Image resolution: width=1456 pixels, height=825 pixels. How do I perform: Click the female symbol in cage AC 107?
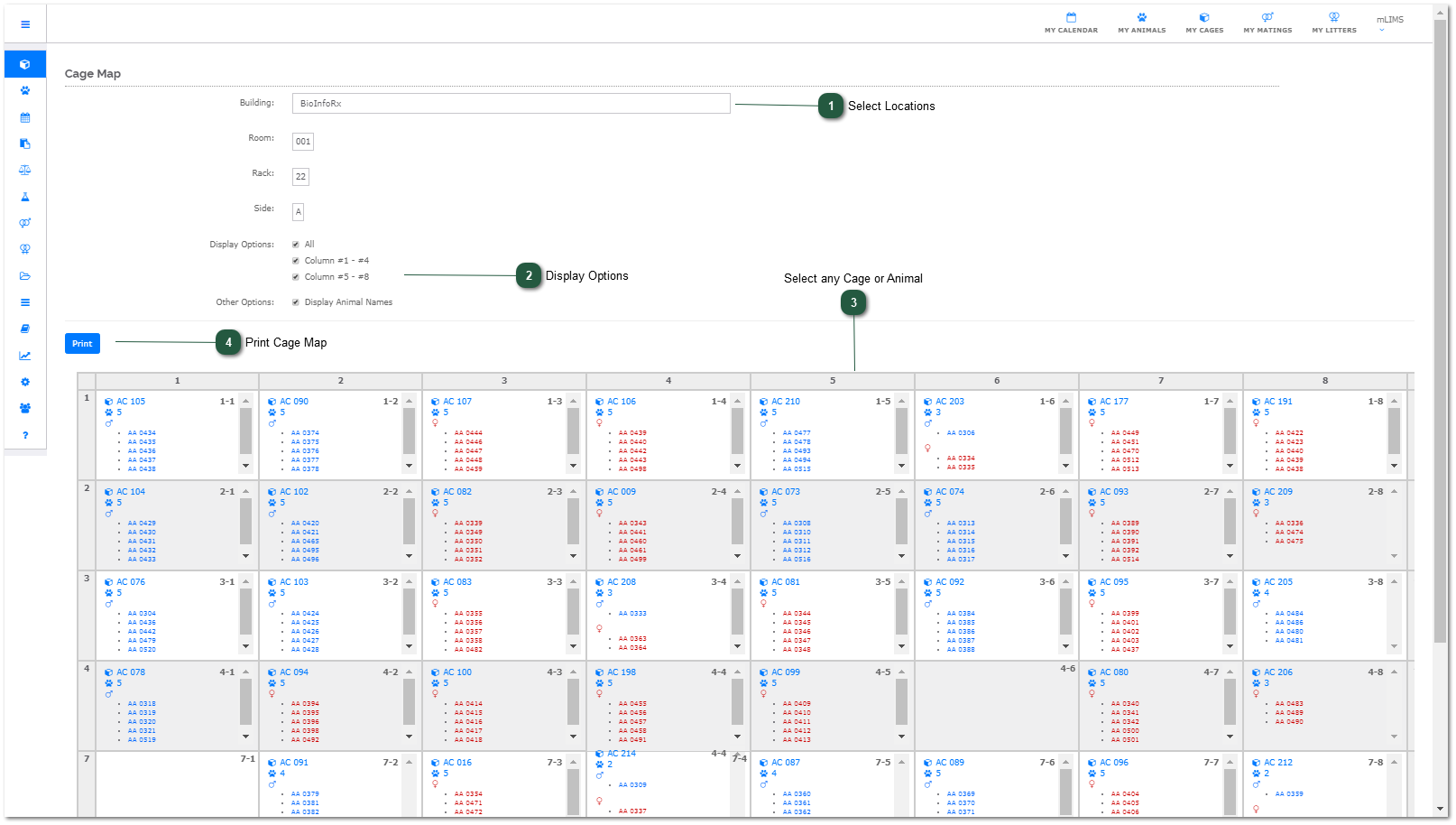(x=435, y=423)
